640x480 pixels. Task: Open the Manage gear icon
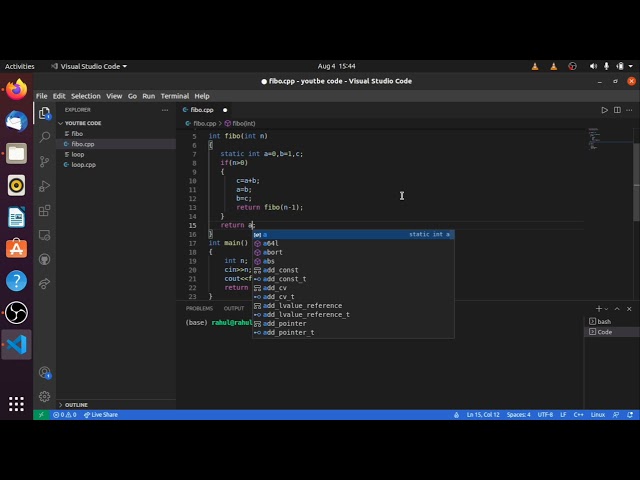(x=44, y=395)
